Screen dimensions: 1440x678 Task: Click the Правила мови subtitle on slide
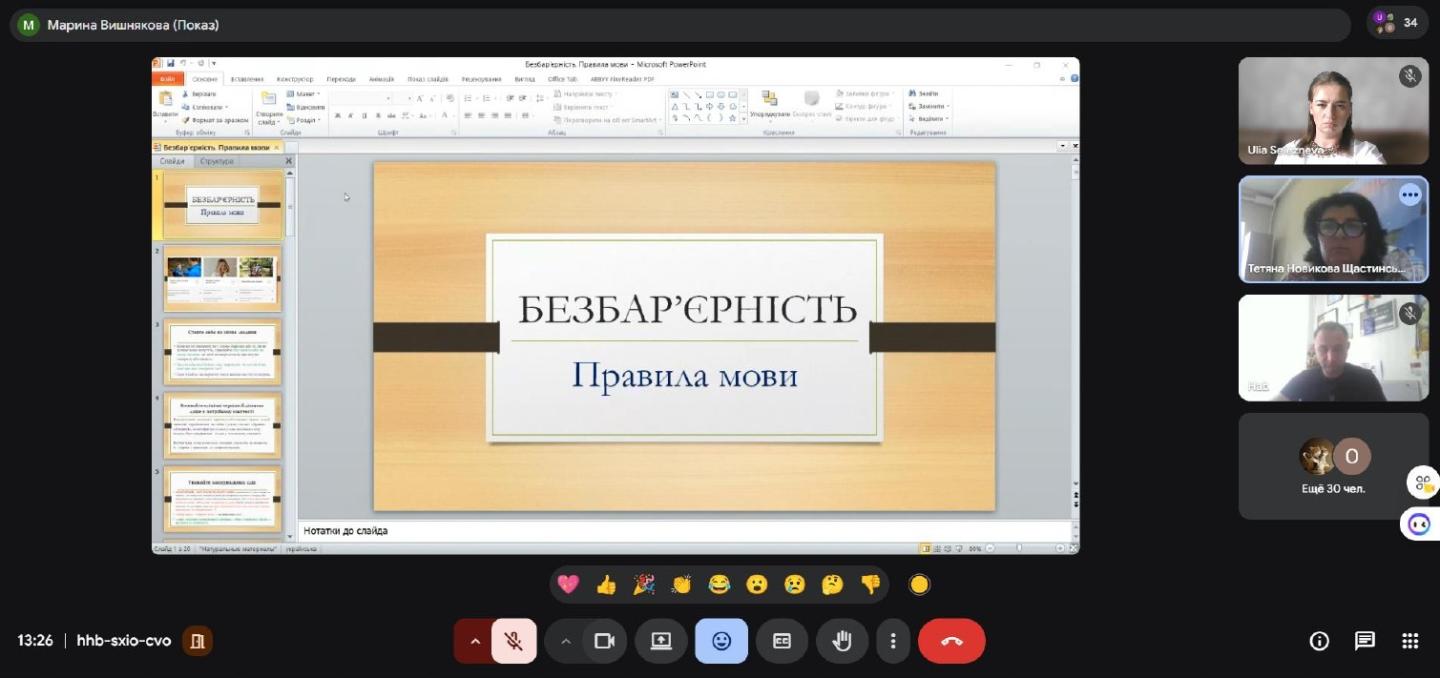click(685, 376)
